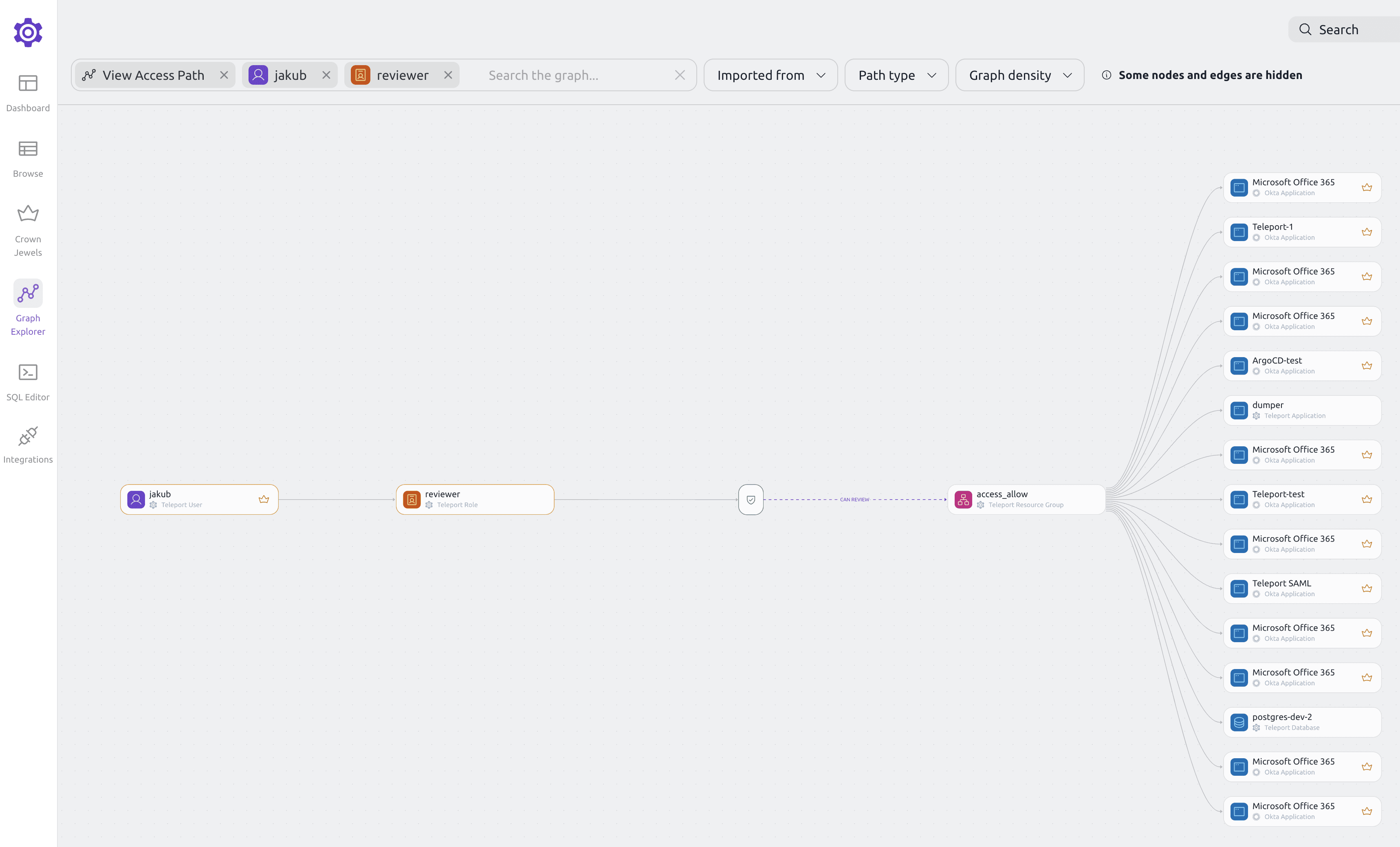Click the settings gear icon top-left
1400x847 pixels.
pos(28,32)
